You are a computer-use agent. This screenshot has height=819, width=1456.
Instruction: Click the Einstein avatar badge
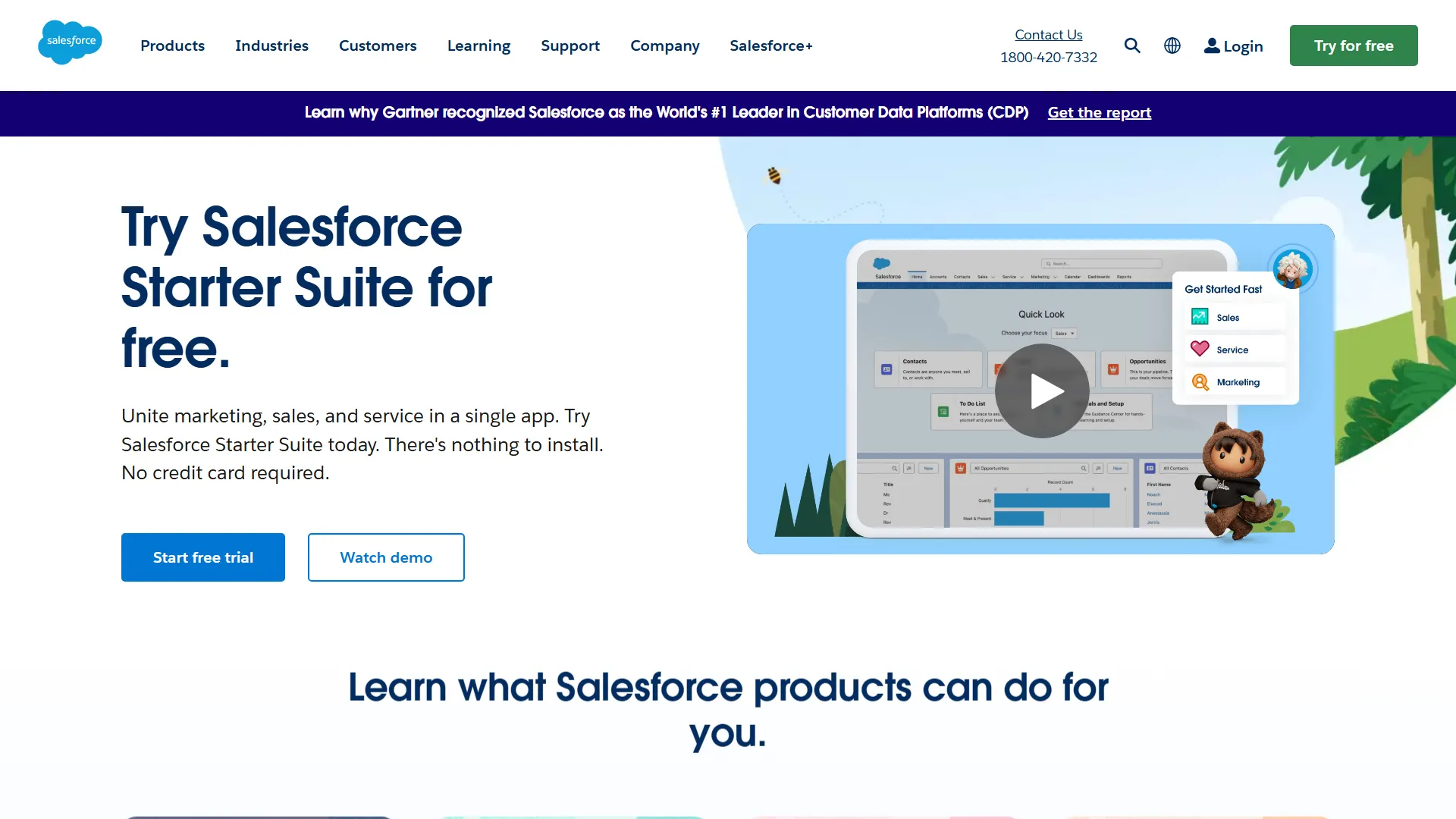tap(1293, 268)
